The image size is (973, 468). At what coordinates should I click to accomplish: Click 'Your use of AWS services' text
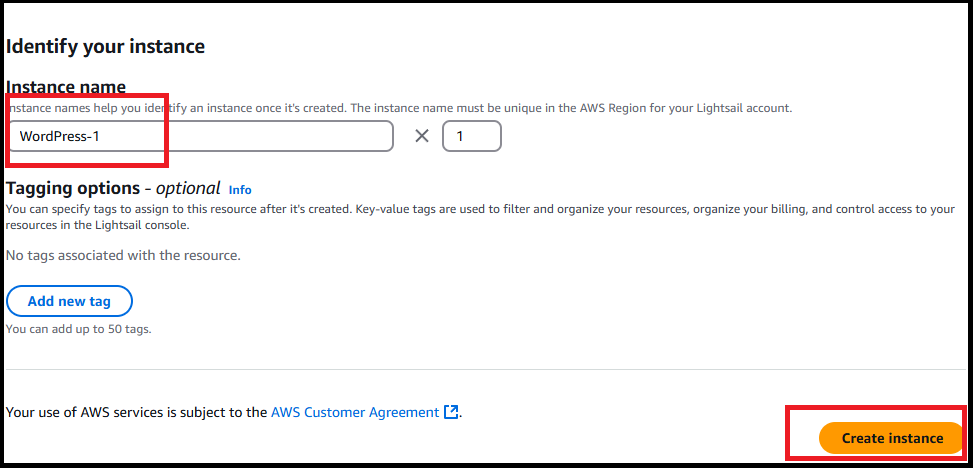click(137, 412)
